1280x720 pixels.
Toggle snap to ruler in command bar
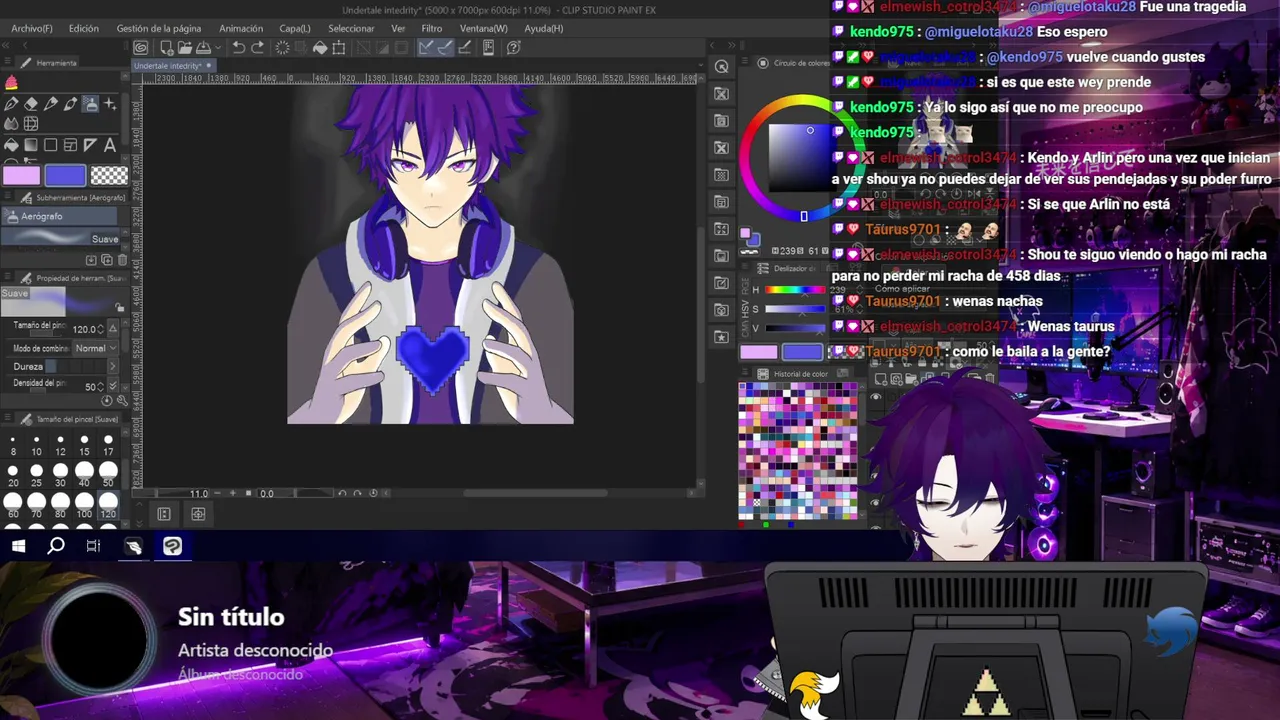[427, 47]
